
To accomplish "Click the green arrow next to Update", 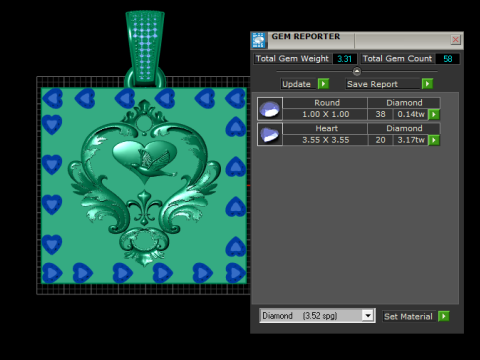I will coord(323,84).
